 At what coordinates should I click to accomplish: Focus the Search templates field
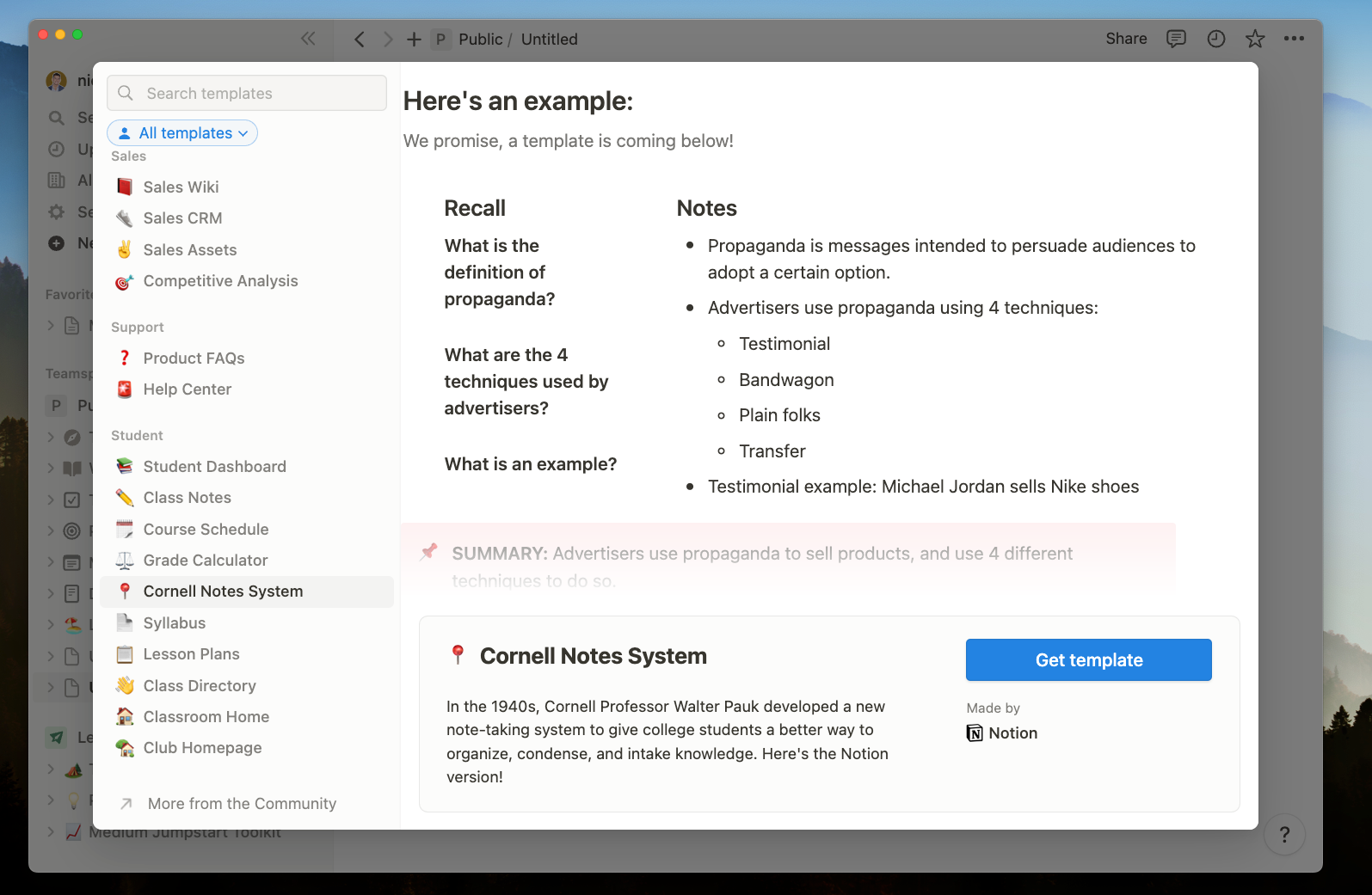247,93
